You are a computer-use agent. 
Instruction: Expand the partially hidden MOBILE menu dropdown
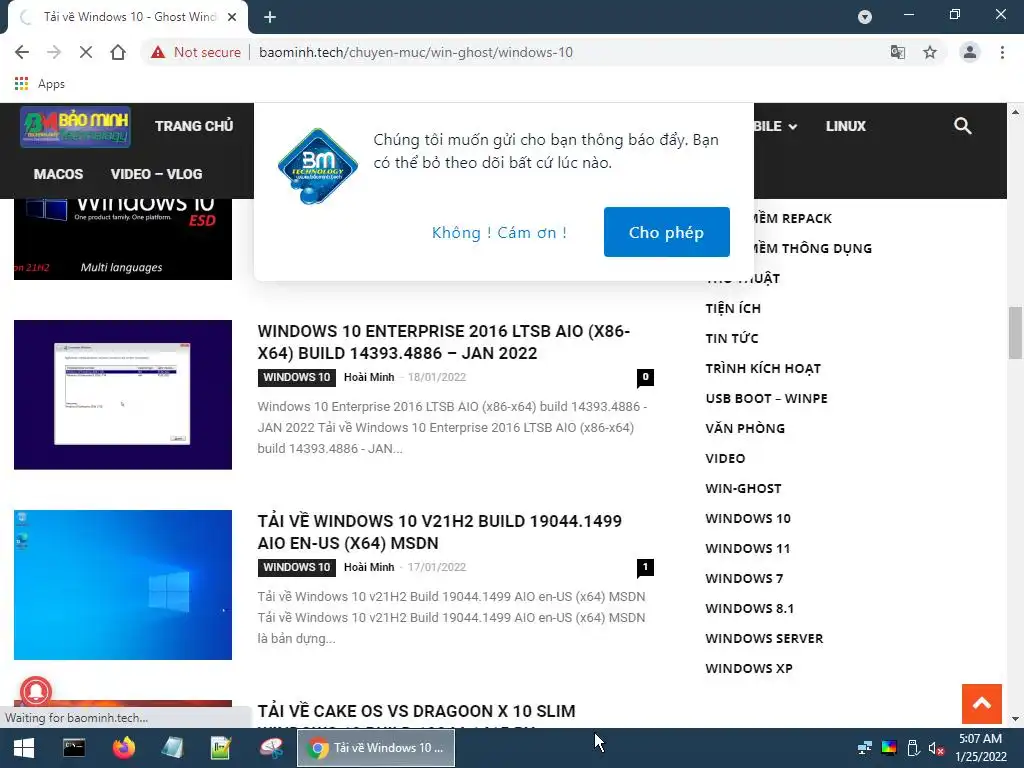(776, 126)
